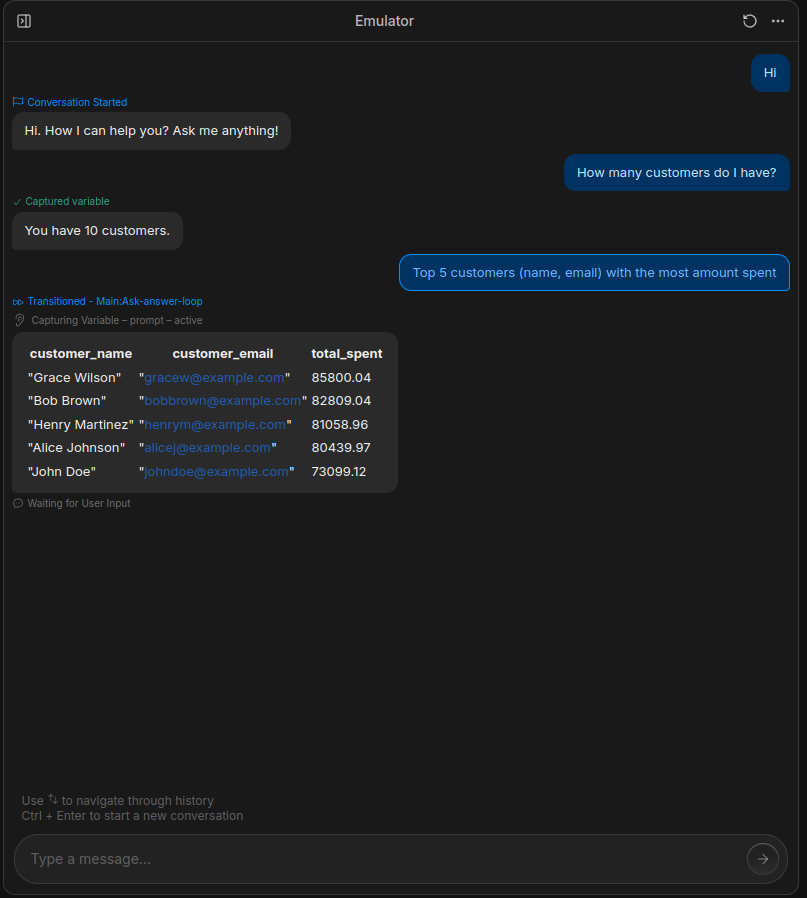Click the Captured variable label

[67, 202]
